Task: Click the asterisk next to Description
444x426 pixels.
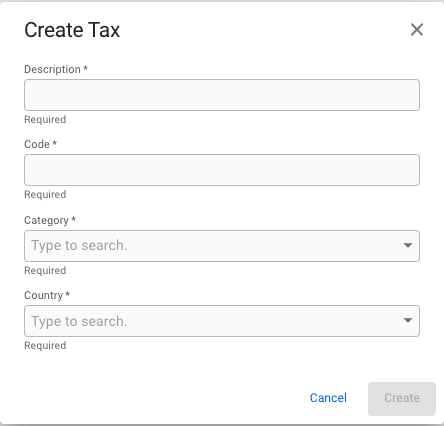Action: 86,68
